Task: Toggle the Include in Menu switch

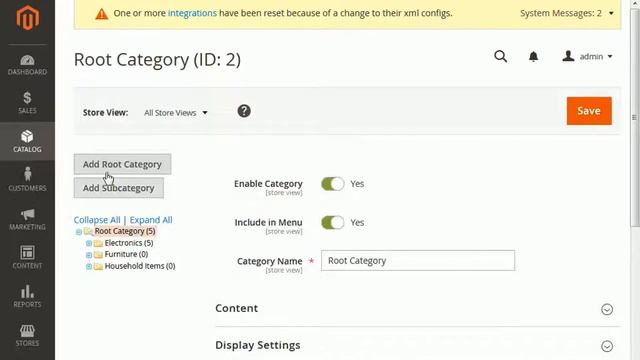Action: click(333, 222)
